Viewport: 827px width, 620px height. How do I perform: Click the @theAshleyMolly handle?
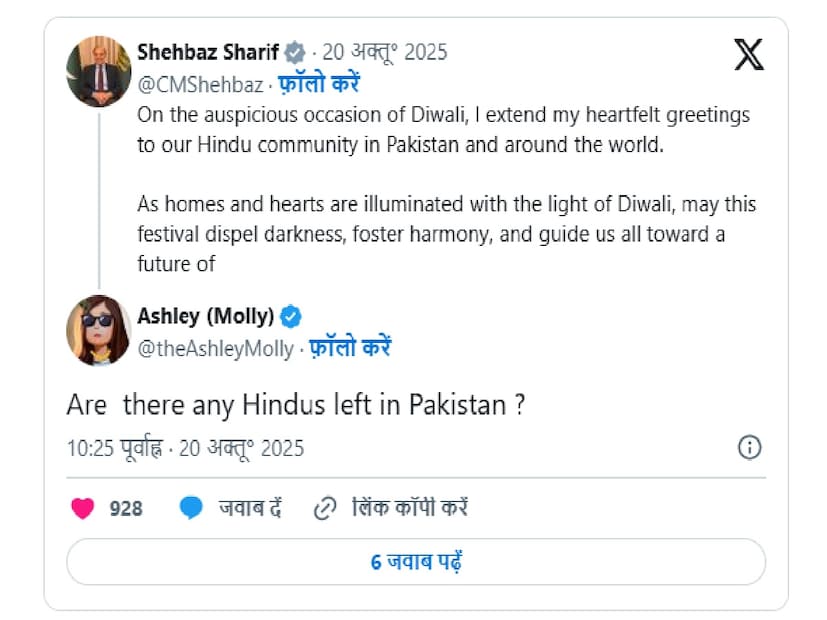click(215, 349)
